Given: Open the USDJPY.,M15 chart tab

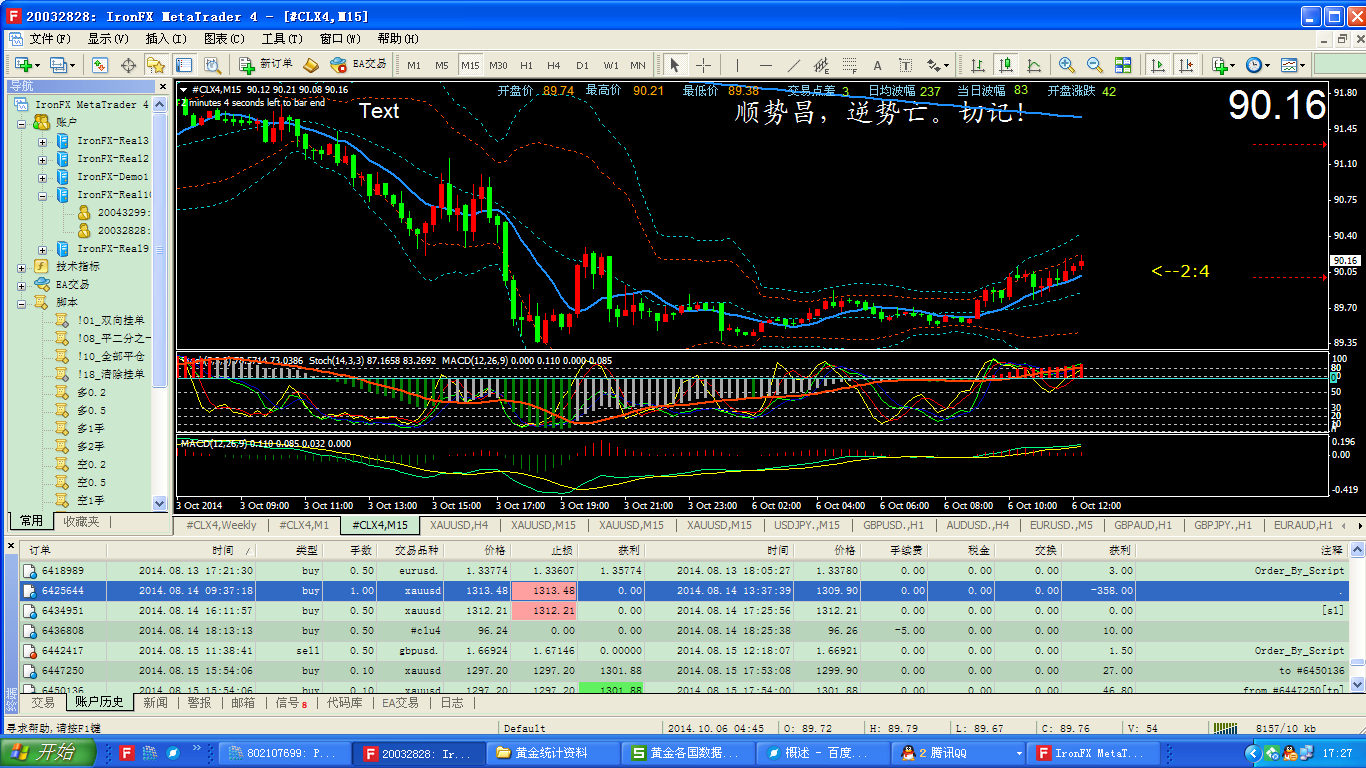Looking at the screenshot, I should [807, 525].
